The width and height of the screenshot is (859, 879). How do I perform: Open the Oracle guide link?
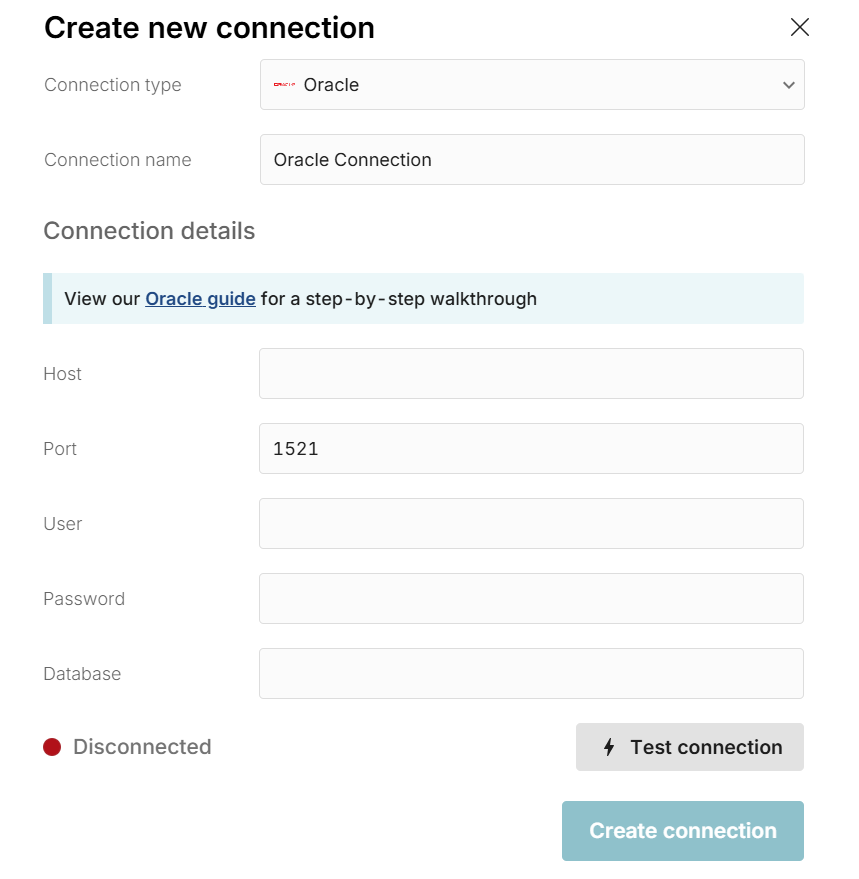coord(199,299)
